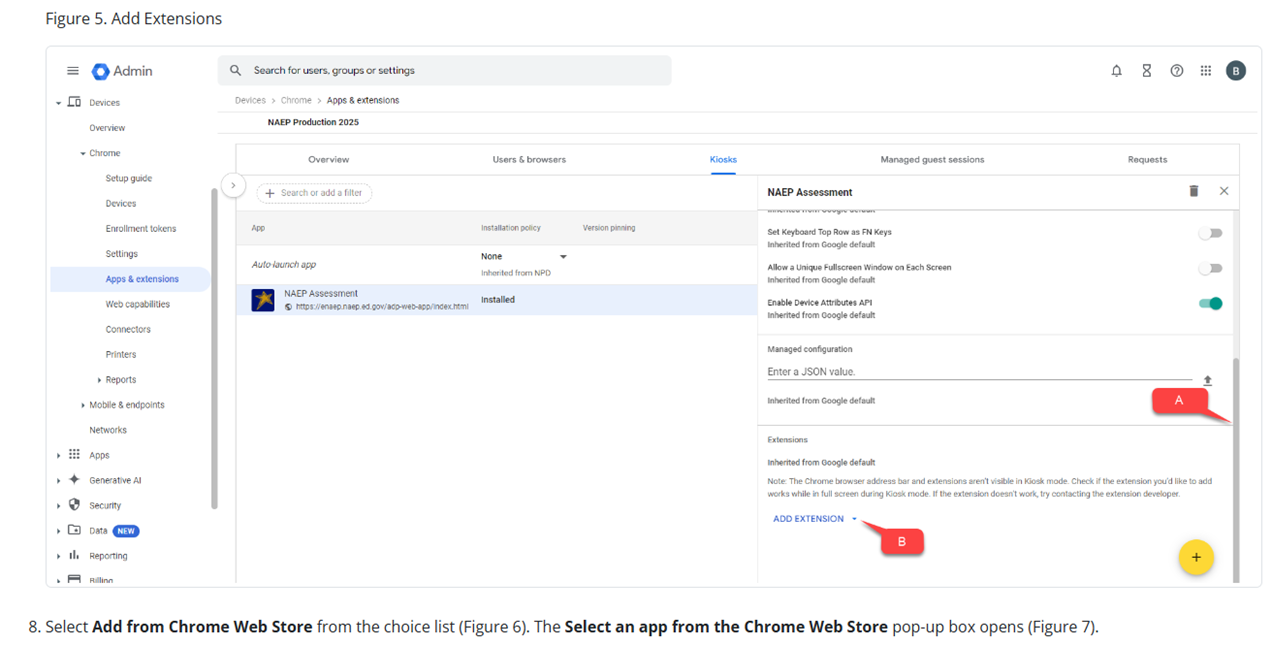This screenshot has height=645, width=1272.
Task: Expand the Reports tree item
Action: tap(99, 380)
